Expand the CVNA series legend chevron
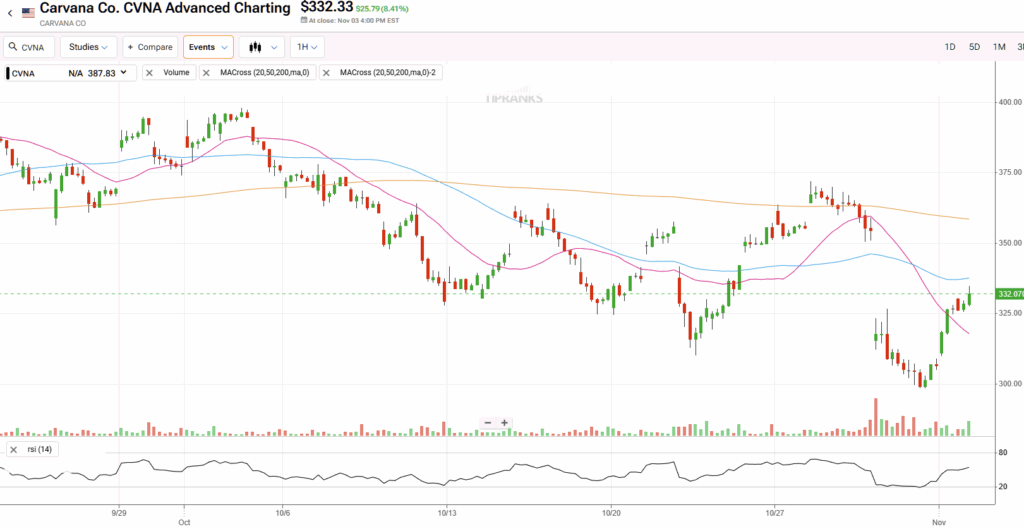 (x=124, y=73)
